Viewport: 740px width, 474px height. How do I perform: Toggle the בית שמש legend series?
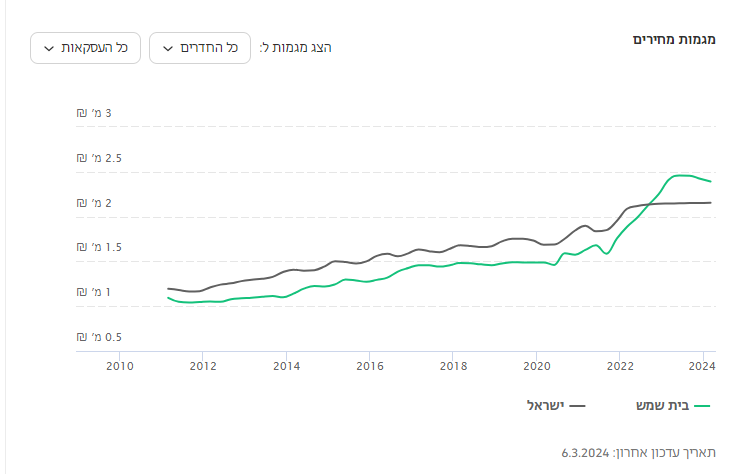(x=663, y=406)
